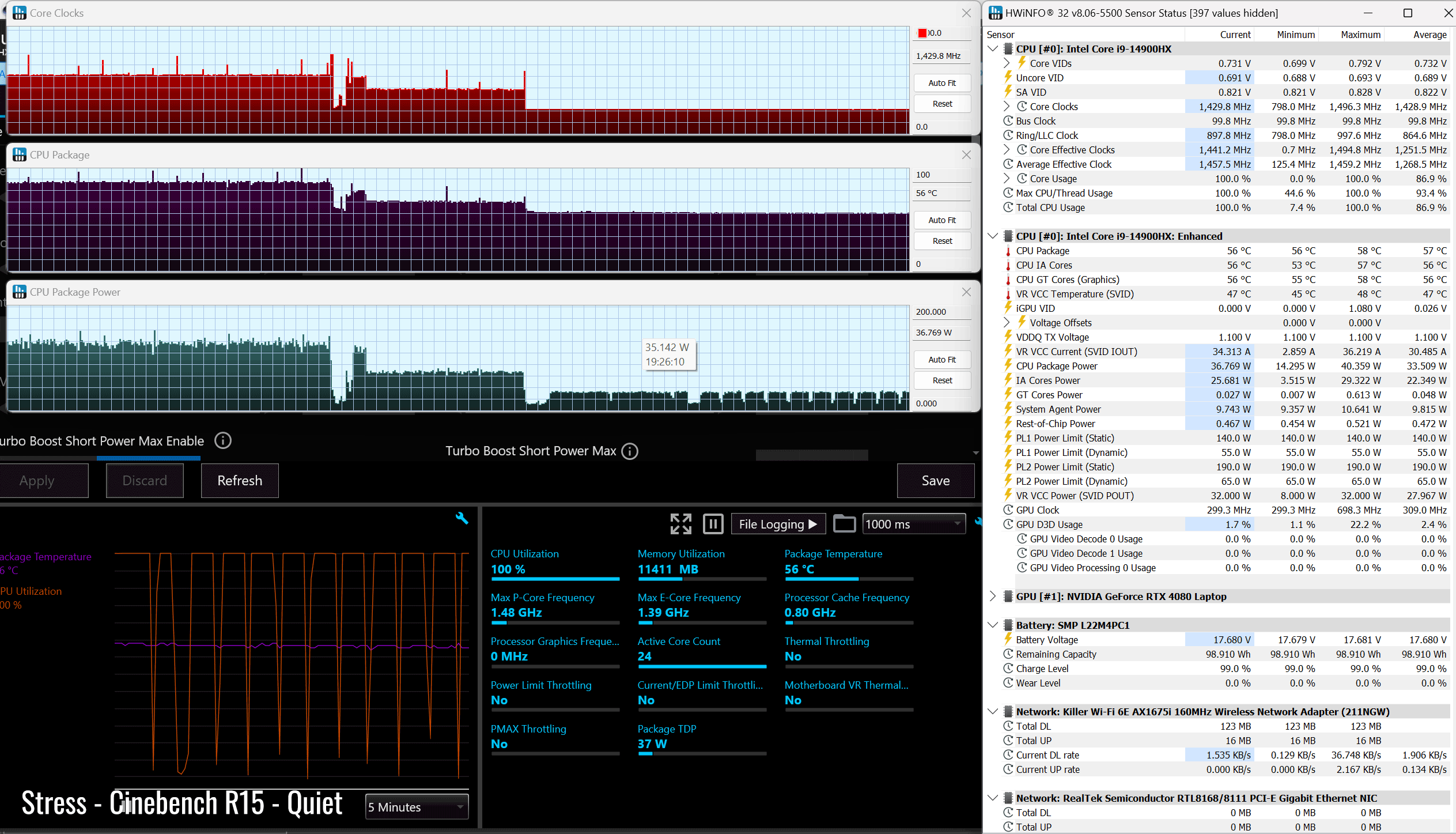The image size is (1456, 834).
Task: Expand the Core VIDs row
Action: pyautogui.click(x=1007, y=63)
